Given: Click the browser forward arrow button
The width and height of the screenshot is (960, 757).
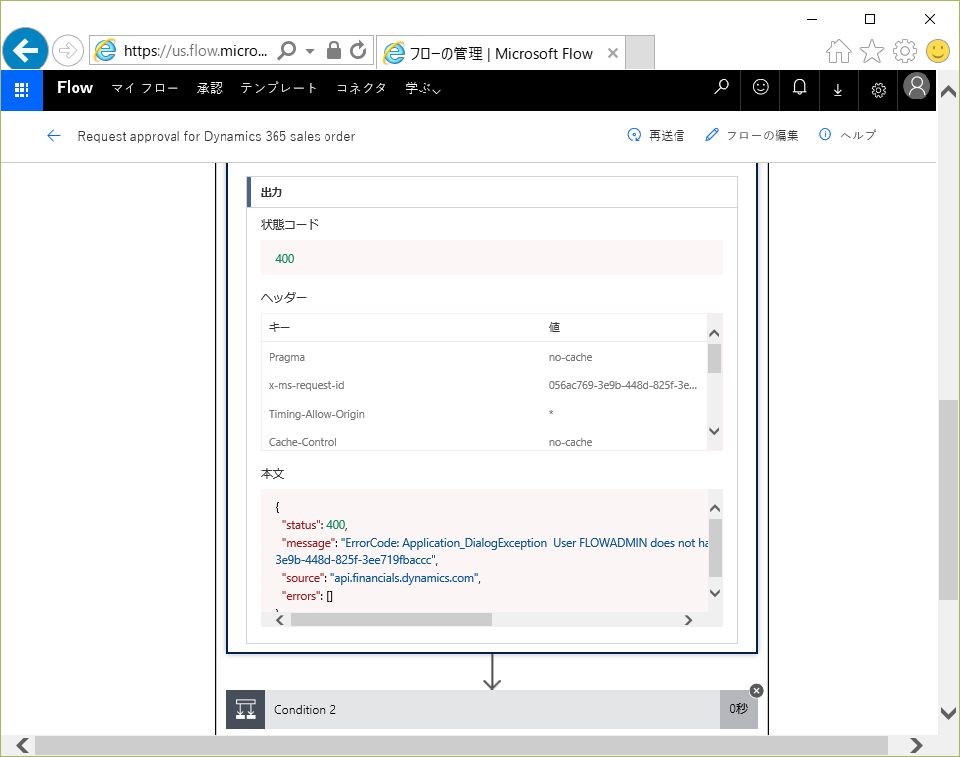Looking at the screenshot, I should [x=67, y=50].
